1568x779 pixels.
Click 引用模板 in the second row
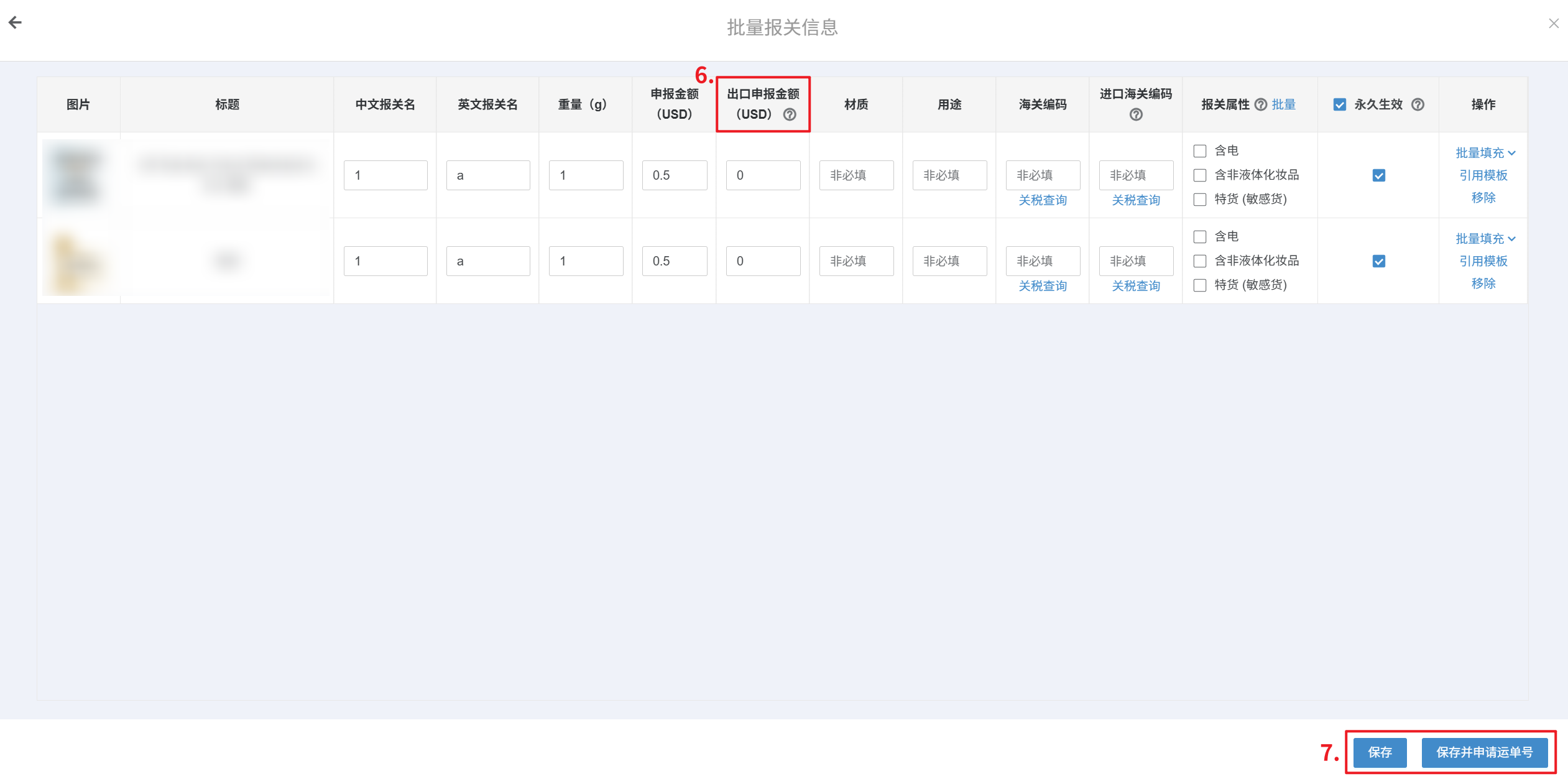click(x=1483, y=261)
